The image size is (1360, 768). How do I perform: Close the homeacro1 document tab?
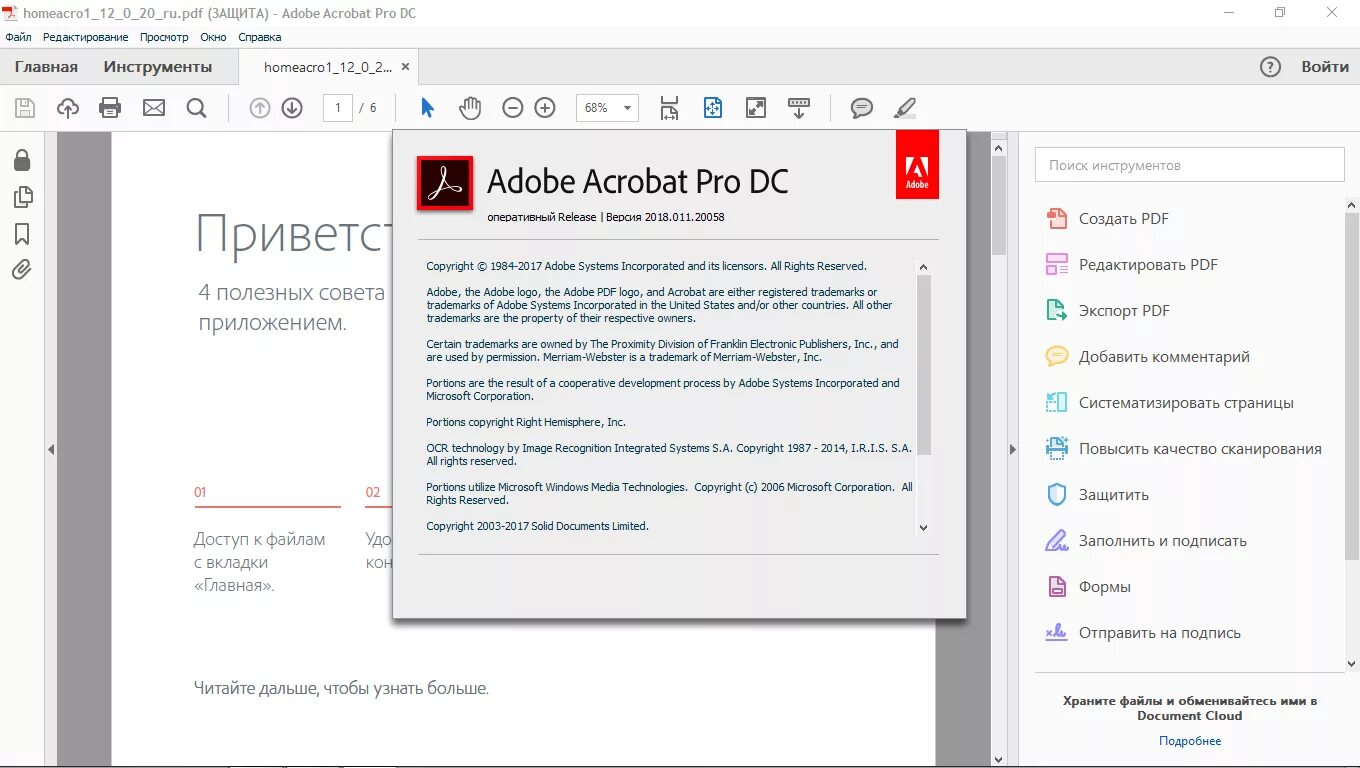tap(405, 67)
